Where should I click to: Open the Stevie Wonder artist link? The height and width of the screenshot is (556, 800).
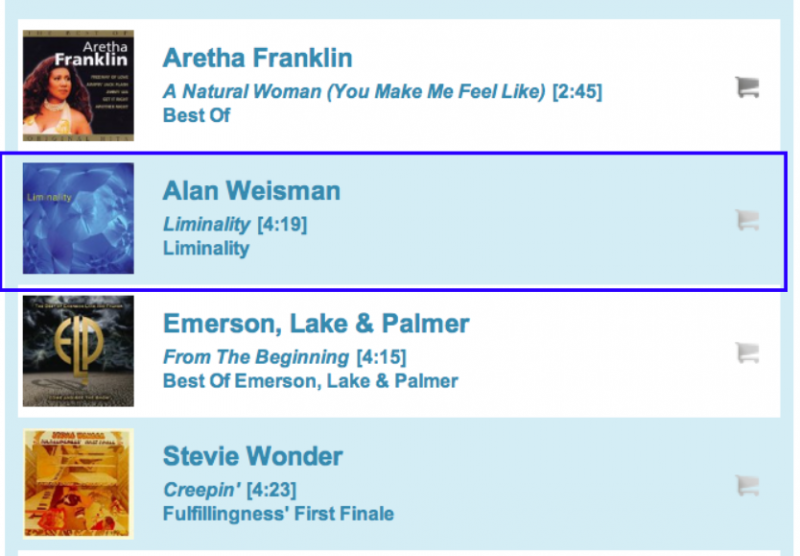tap(252, 457)
